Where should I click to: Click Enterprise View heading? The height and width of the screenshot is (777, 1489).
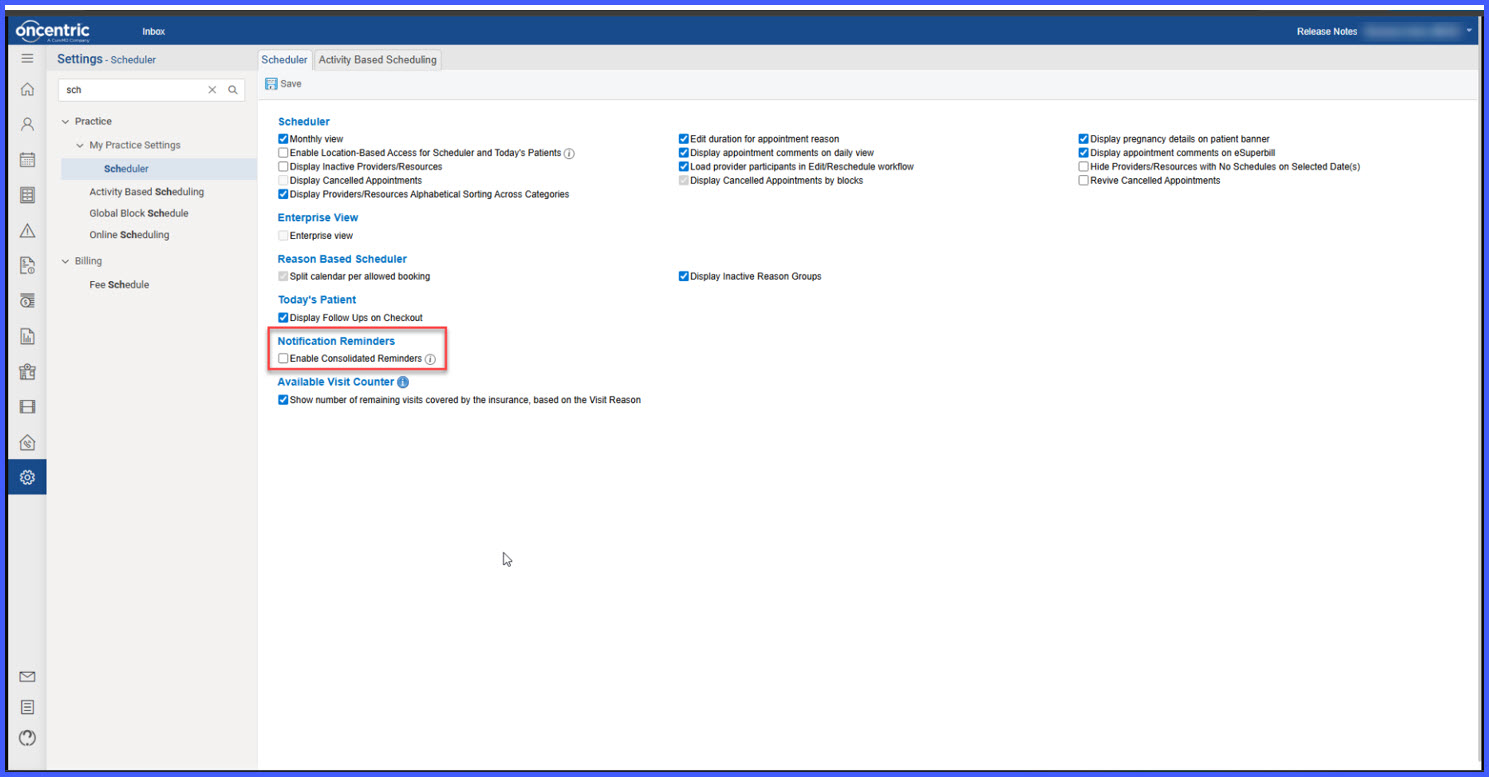click(x=318, y=217)
